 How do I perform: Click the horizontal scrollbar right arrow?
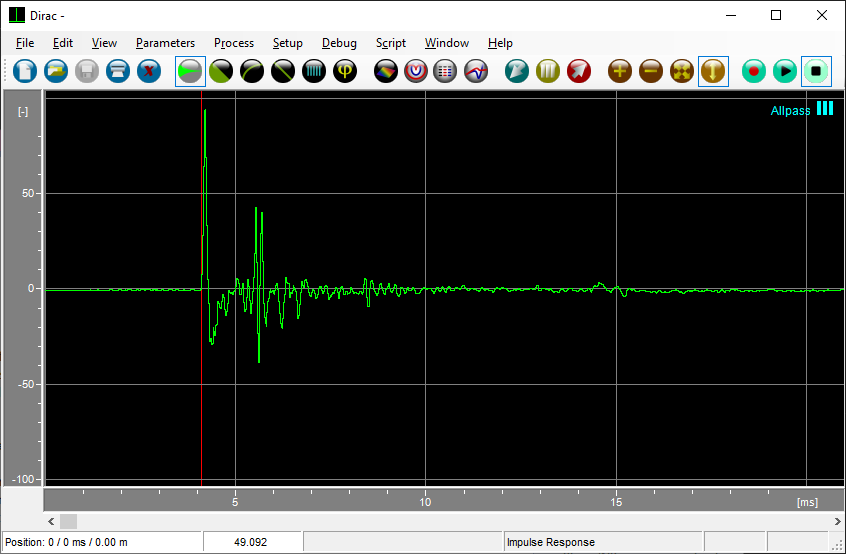(837, 521)
